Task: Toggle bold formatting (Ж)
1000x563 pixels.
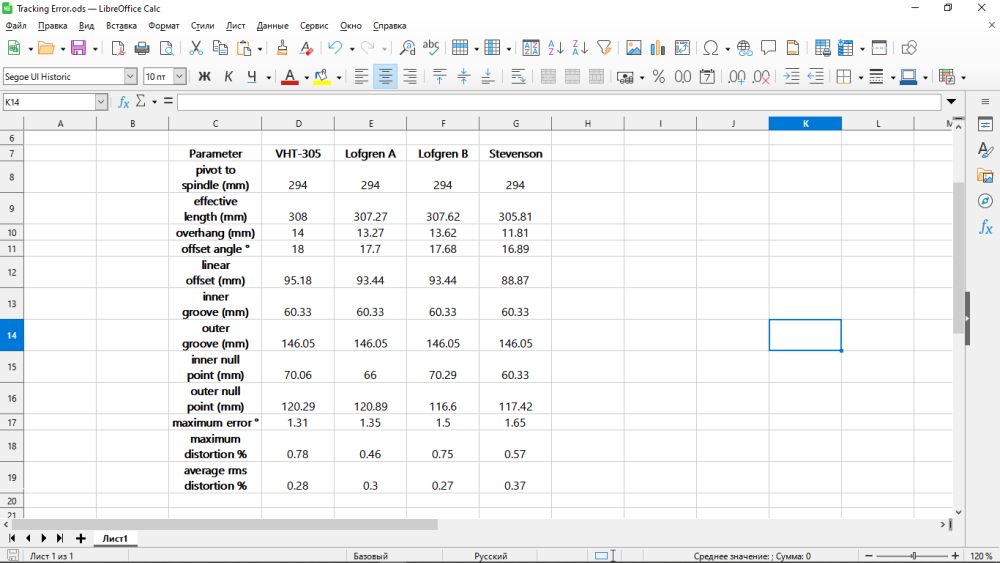Action: (204, 76)
